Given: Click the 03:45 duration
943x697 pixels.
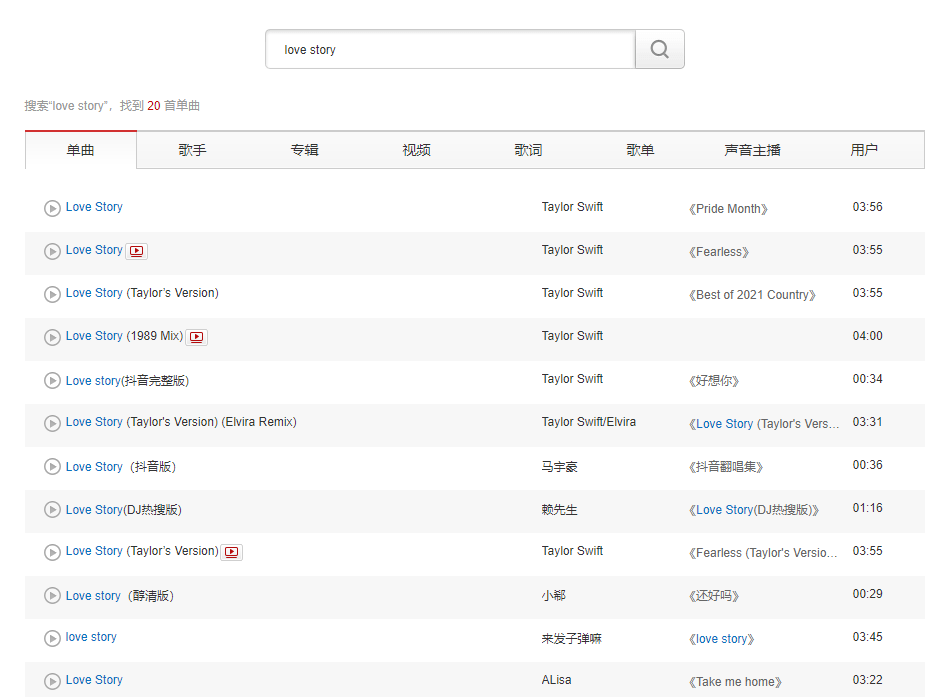Looking at the screenshot, I should (x=867, y=637).
